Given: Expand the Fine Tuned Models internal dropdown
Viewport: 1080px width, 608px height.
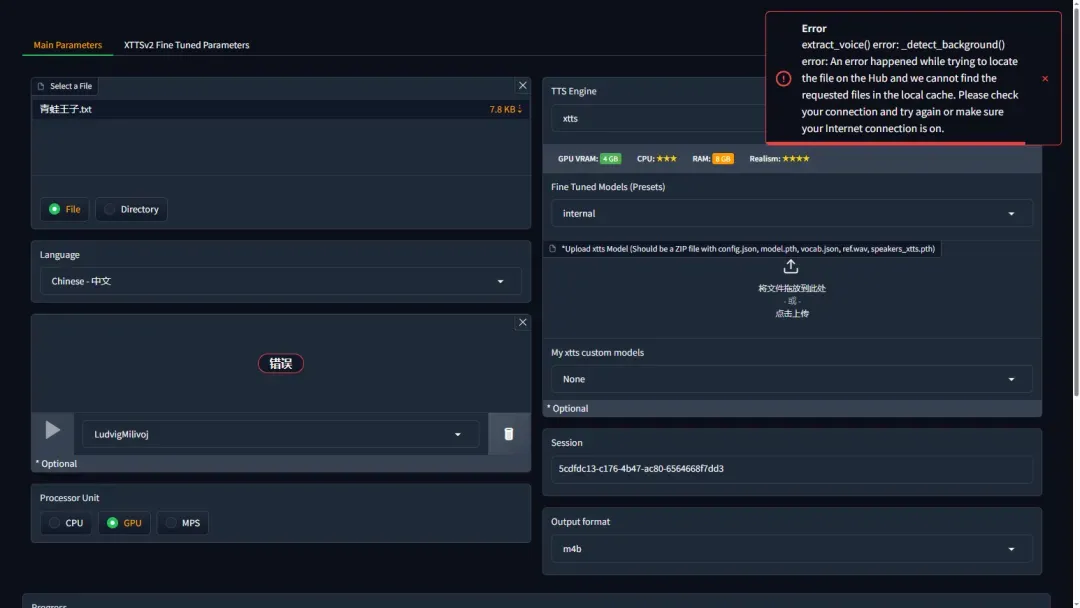Looking at the screenshot, I should pos(791,213).
